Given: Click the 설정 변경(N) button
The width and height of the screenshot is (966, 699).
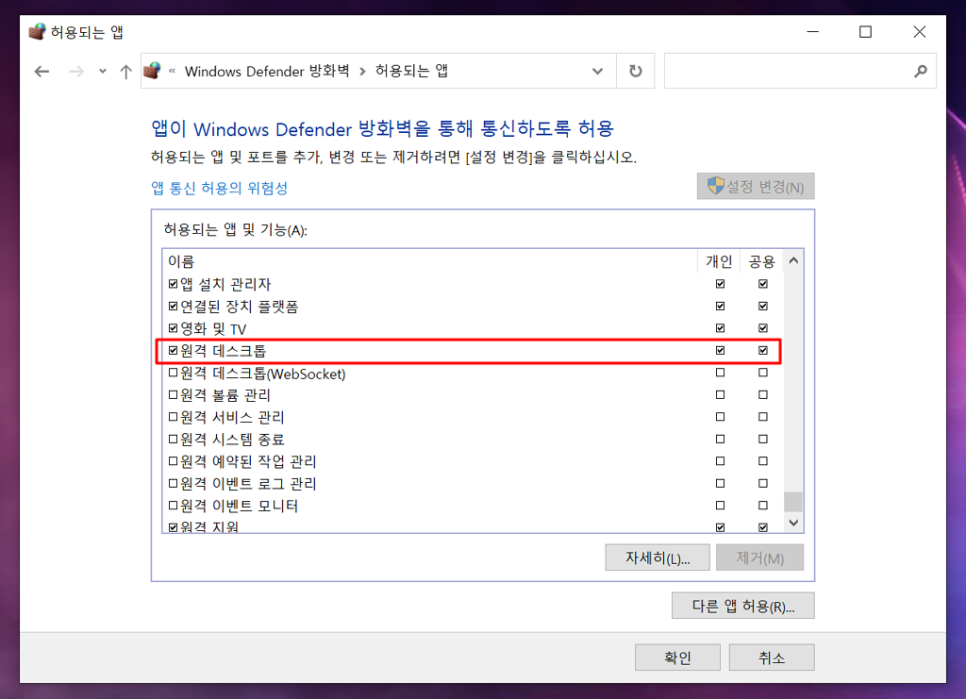Looking at the screenshot, I should point(755,186).
